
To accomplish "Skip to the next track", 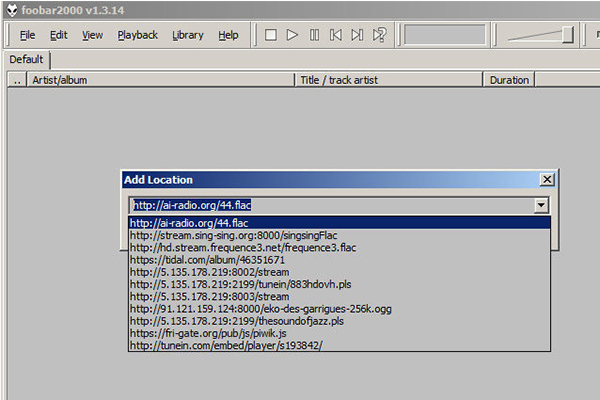I will coord(357,35).
